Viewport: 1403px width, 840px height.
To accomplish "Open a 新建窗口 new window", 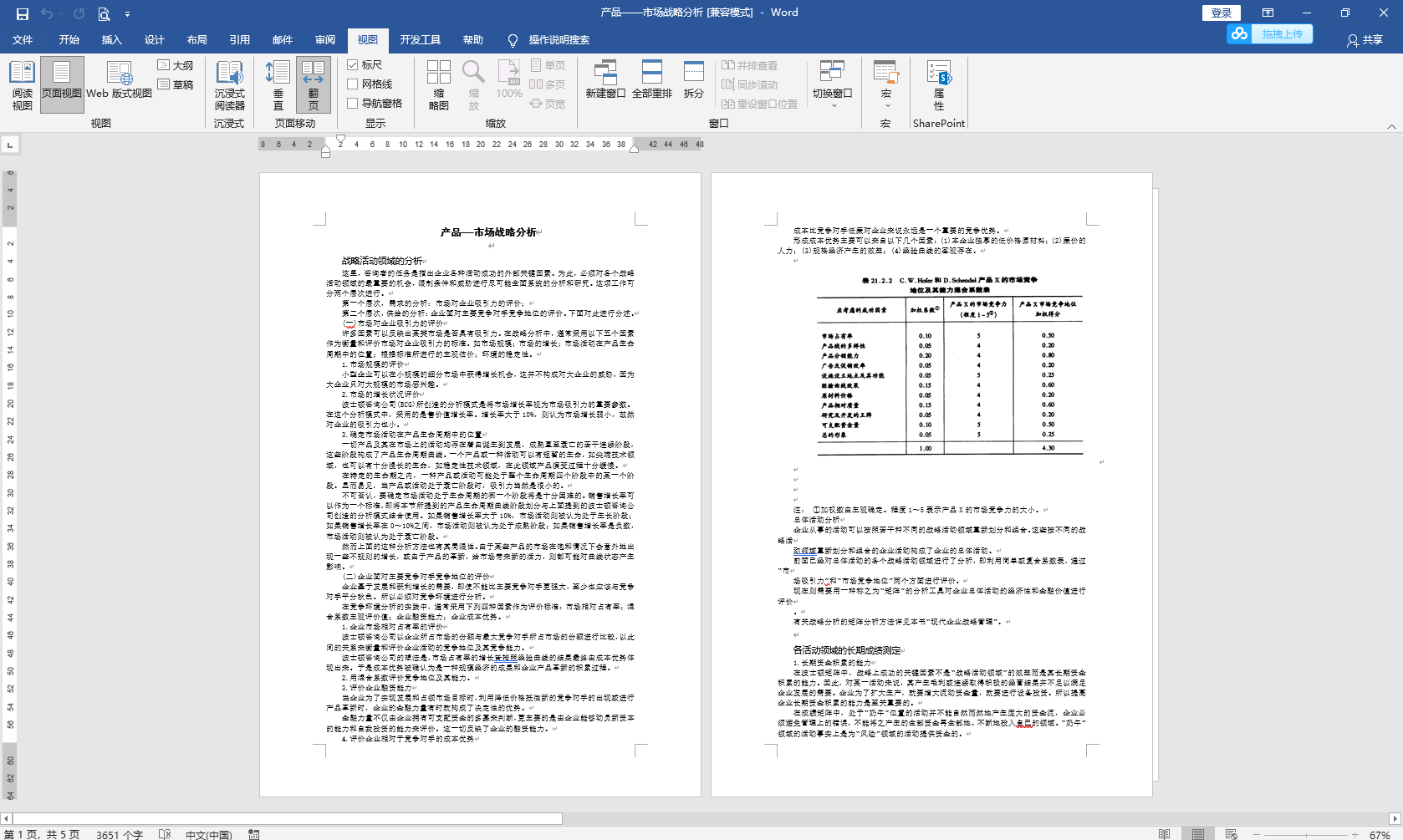I will [x=605, y=80].
